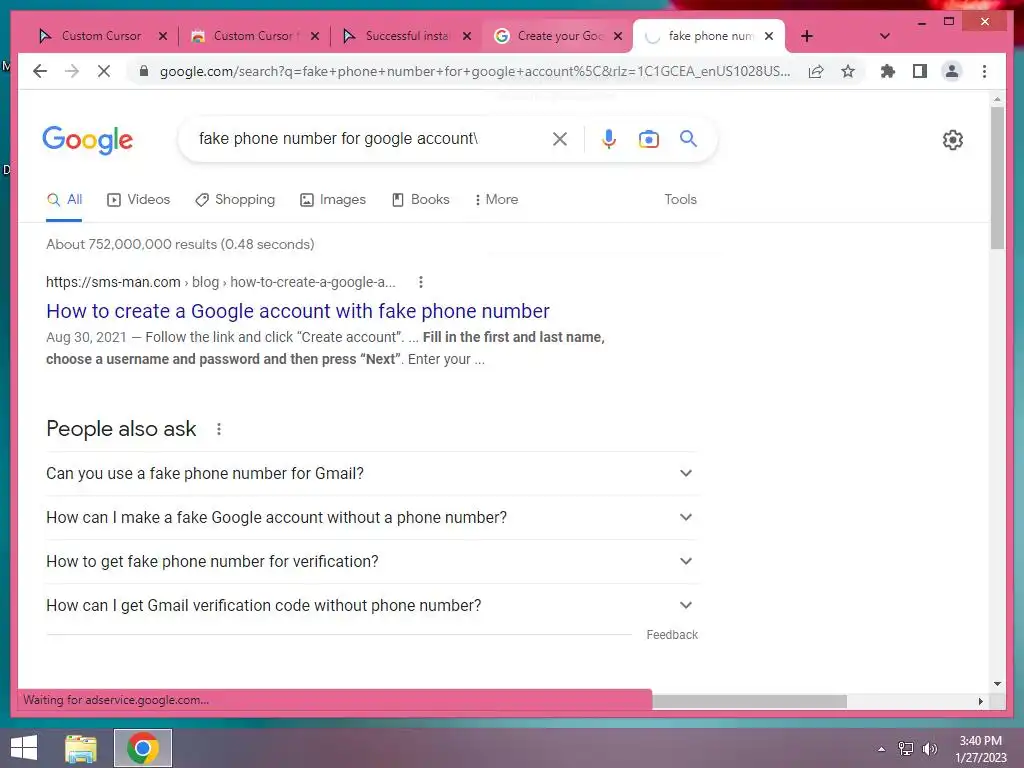Screen dimensions: 1024x768
Task: Click the volume speaker icon in system tray
Action: point(929,749)
